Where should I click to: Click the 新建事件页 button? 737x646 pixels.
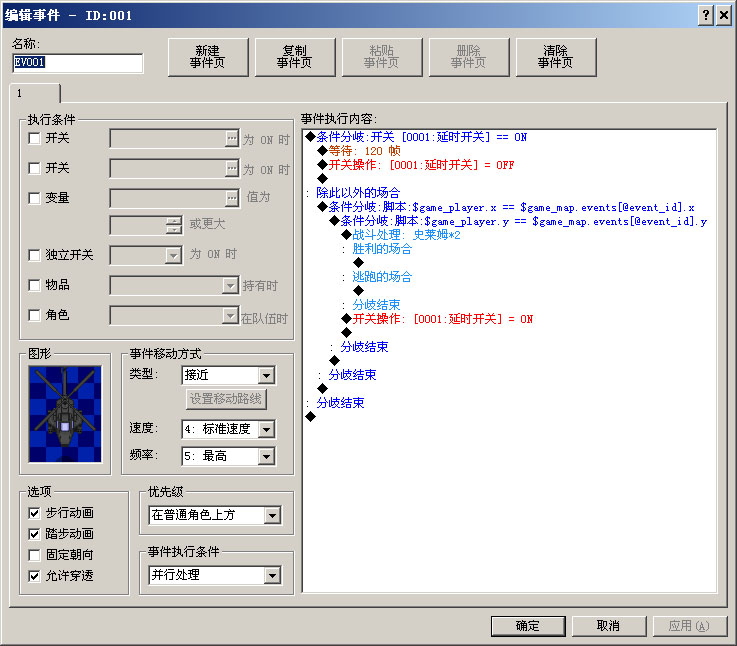click(208, 57)
